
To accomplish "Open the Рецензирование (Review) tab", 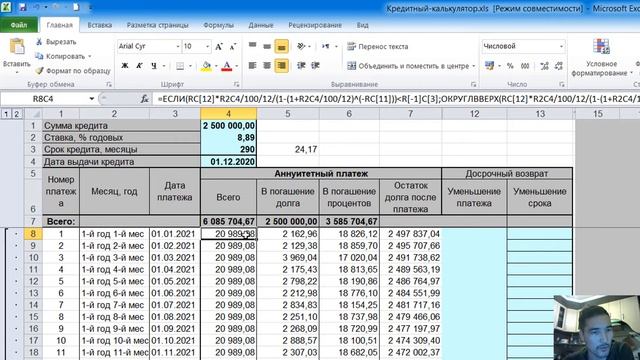I will coord(315,25).
